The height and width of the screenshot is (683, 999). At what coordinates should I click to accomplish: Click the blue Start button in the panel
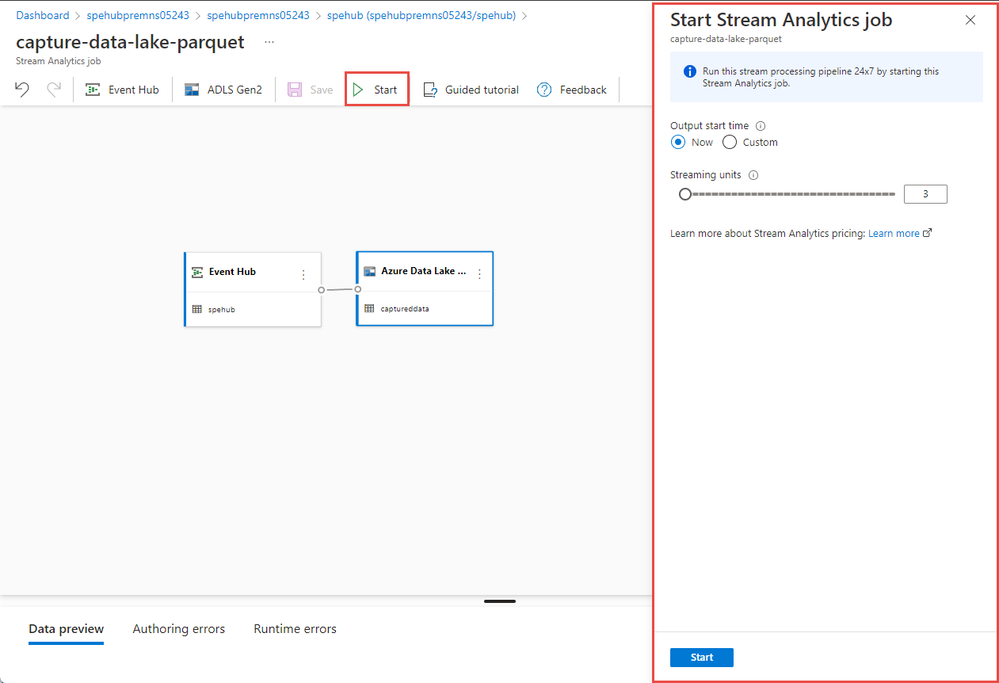701,658
